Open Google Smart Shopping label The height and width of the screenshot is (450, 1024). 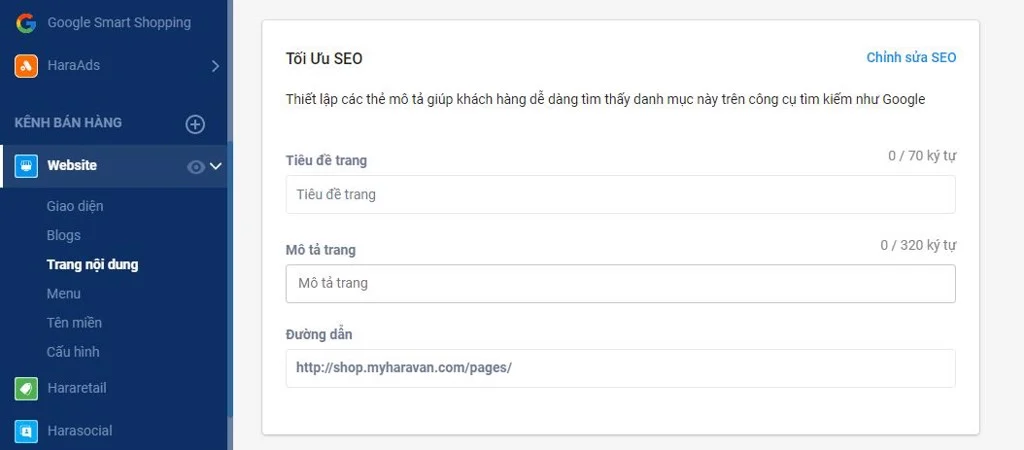(119, 23)
